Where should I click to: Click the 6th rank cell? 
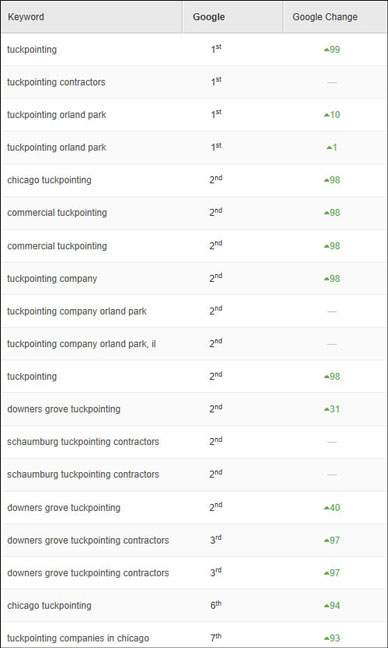[x=215, y=605]
